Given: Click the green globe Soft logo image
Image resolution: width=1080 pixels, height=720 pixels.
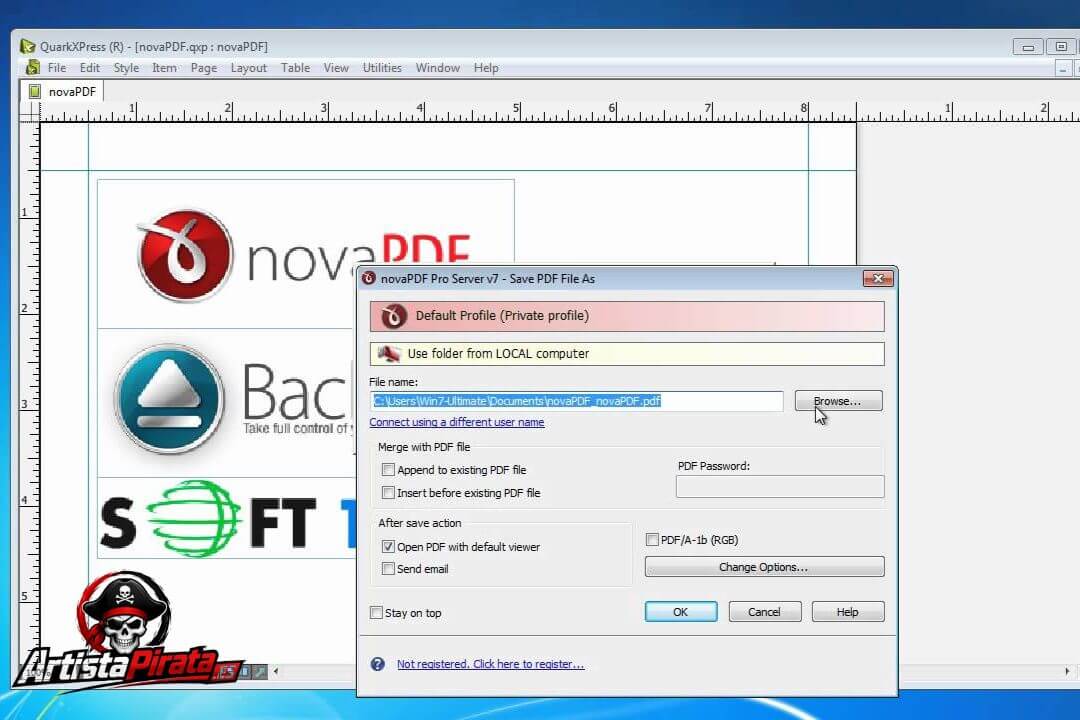Looking at the screenshot, I should [194, 518].
